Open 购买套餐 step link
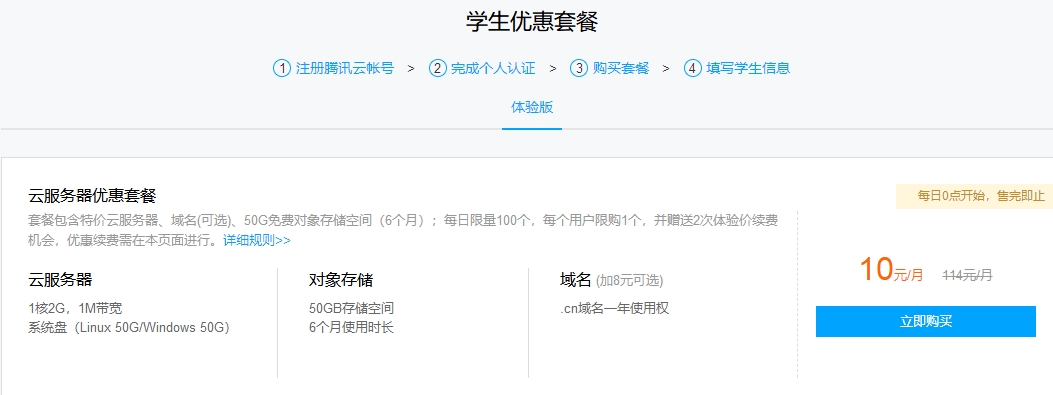Viewport: 1053px width, 395px height. tap(621, 68)
